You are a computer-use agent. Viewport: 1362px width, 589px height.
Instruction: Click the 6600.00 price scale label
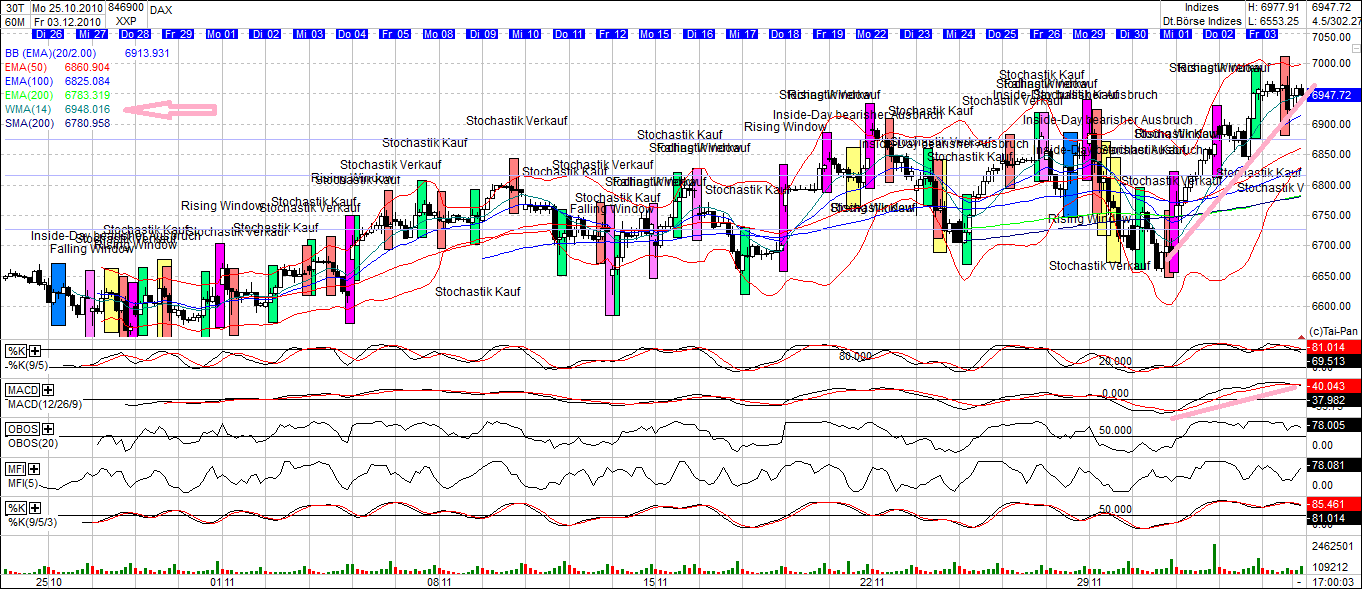[1331, 306]
